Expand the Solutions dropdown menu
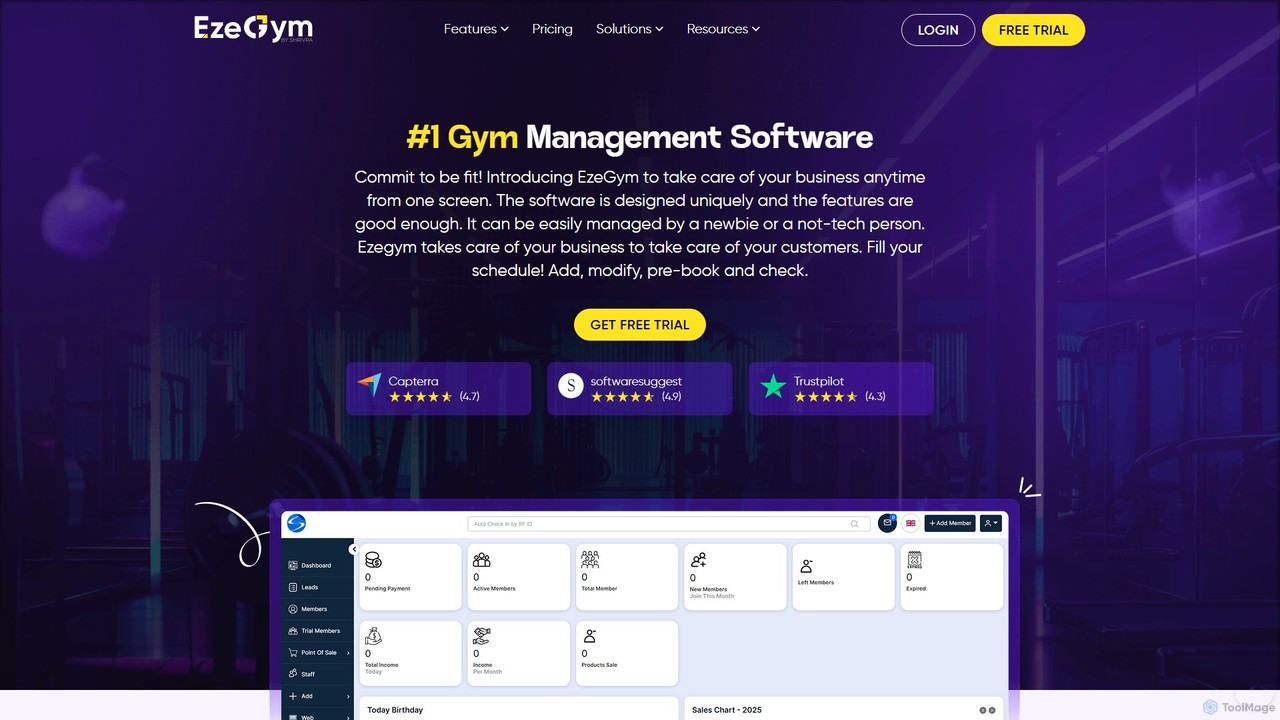The width and height of the screenshot is (1280, 720). click(630, 29)
